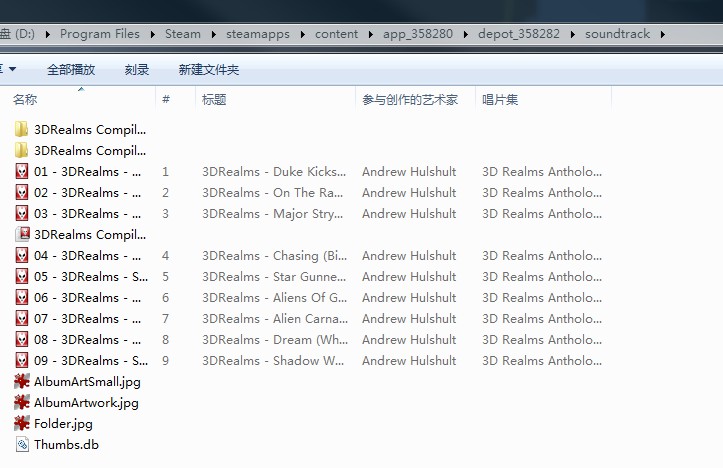Select file name AlbumArtwork.jpg
Viewport: 723px width, 468px height.
(86, 403)
